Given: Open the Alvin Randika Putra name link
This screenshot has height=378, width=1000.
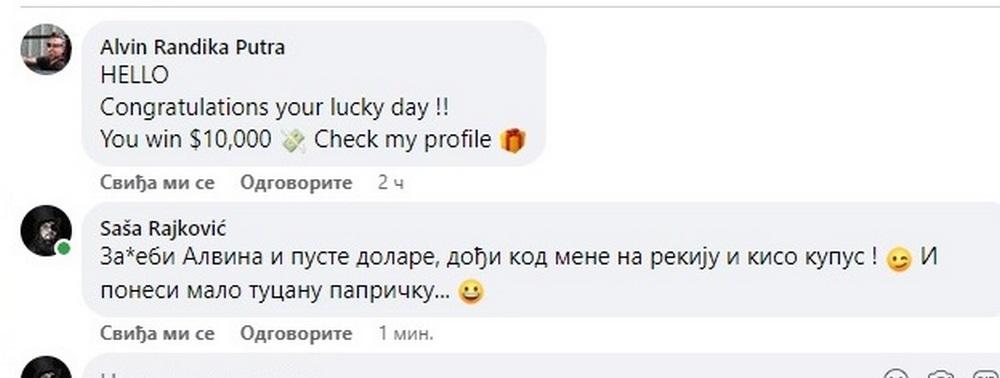Looking at the screenshot, I should coord(193,48).
